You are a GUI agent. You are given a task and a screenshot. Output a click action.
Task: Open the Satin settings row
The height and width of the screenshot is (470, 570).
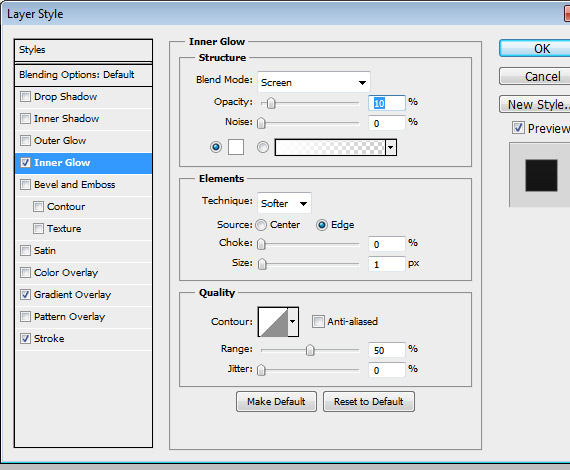(83, 251)
